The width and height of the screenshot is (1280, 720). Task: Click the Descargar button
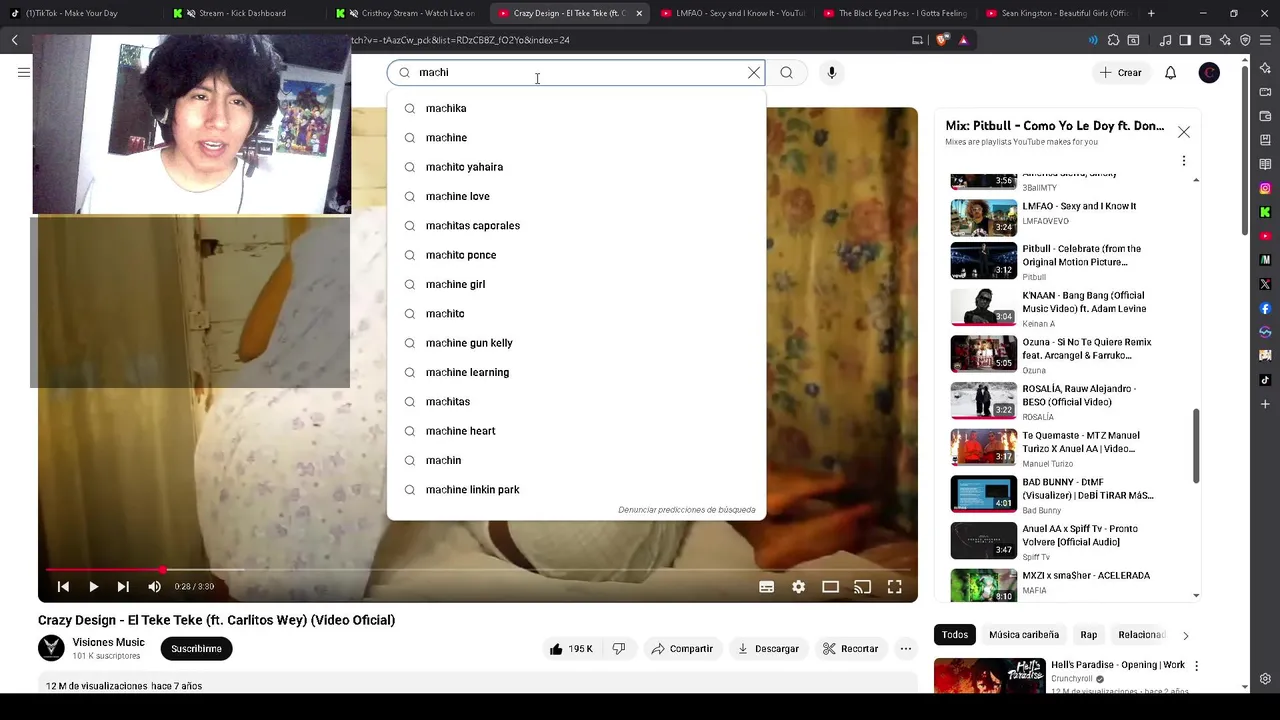(768, 649)
